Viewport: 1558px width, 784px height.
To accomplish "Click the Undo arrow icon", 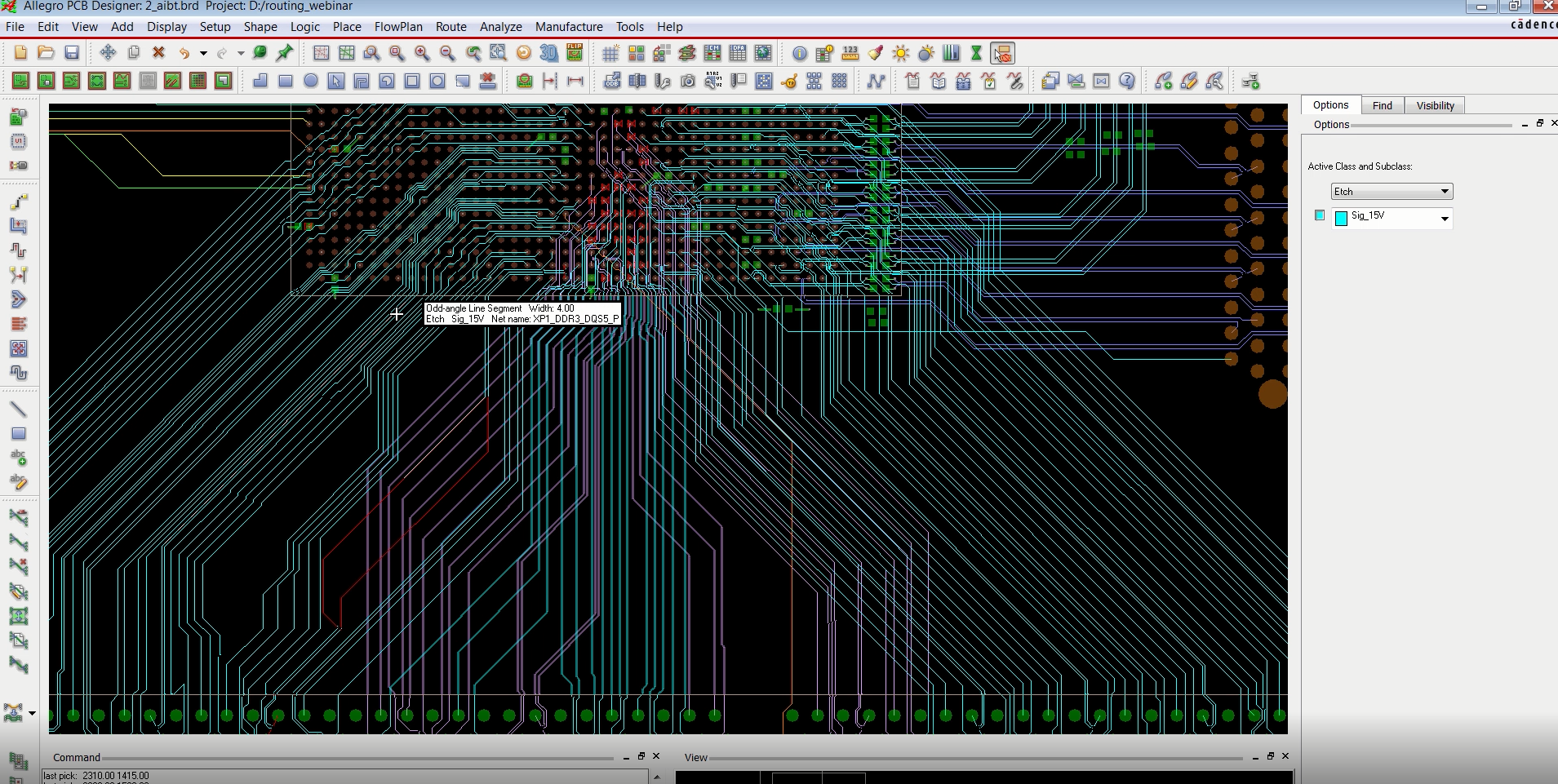I will pyautogui.click(x=185, y=53).
